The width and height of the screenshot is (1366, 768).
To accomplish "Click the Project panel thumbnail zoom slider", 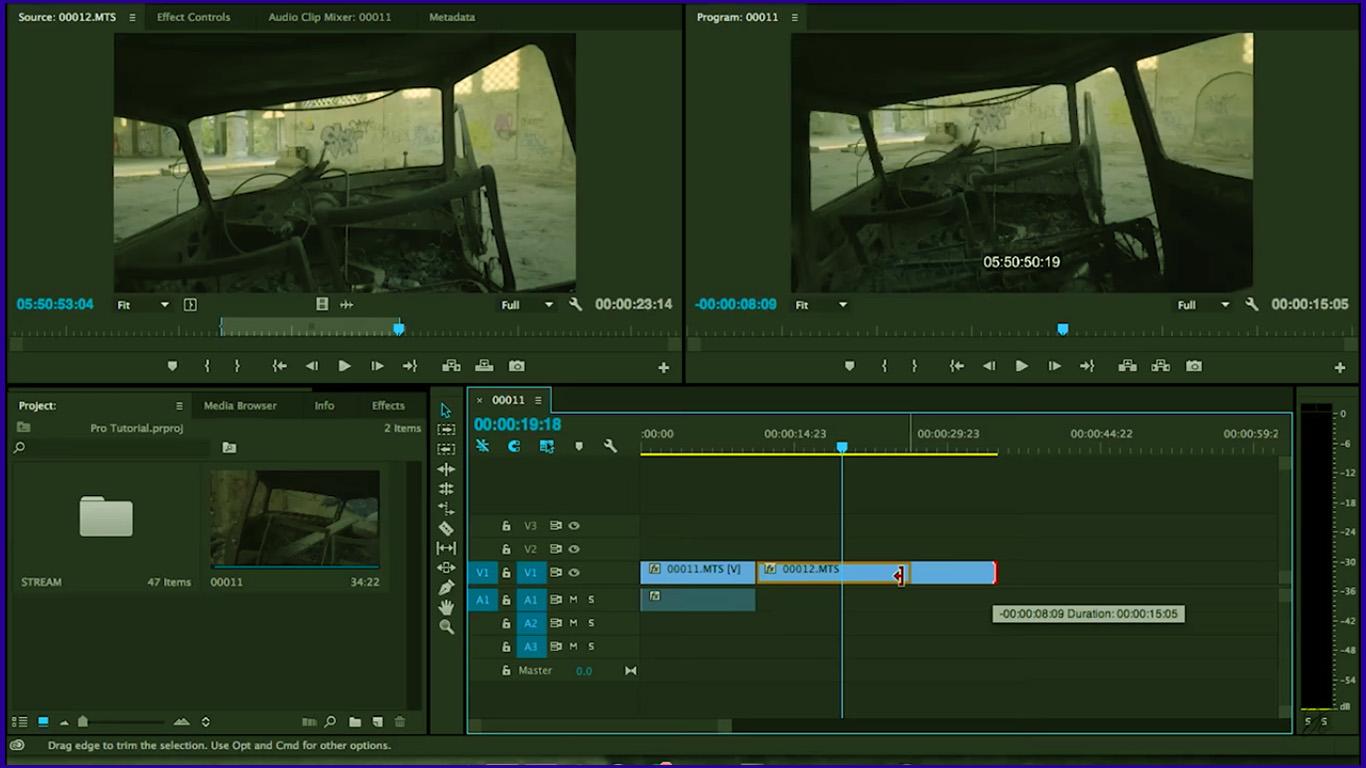I will 84,722.
